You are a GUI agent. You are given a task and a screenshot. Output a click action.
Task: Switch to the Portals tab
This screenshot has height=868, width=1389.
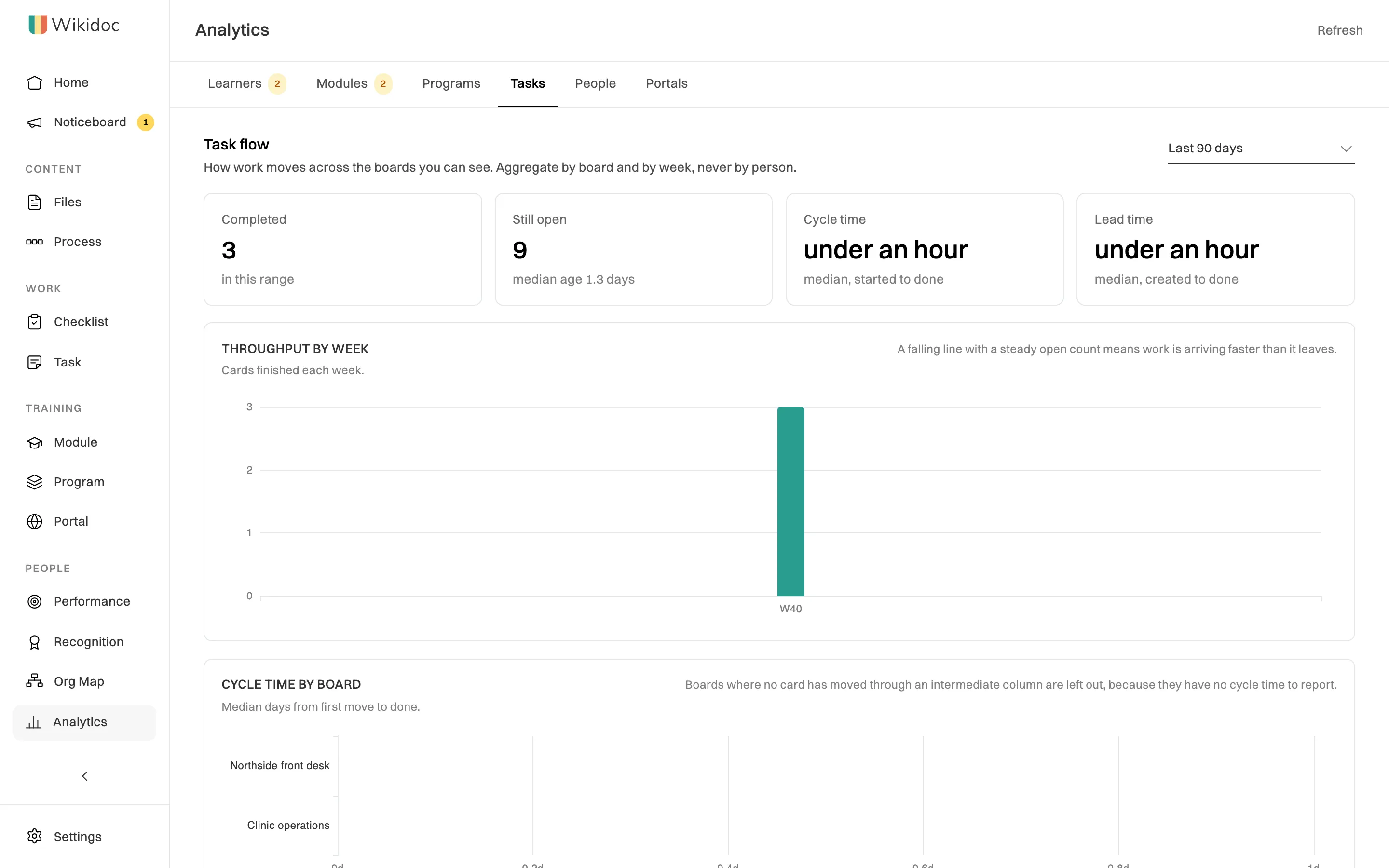pyautogui.click(x=667, y=84)
